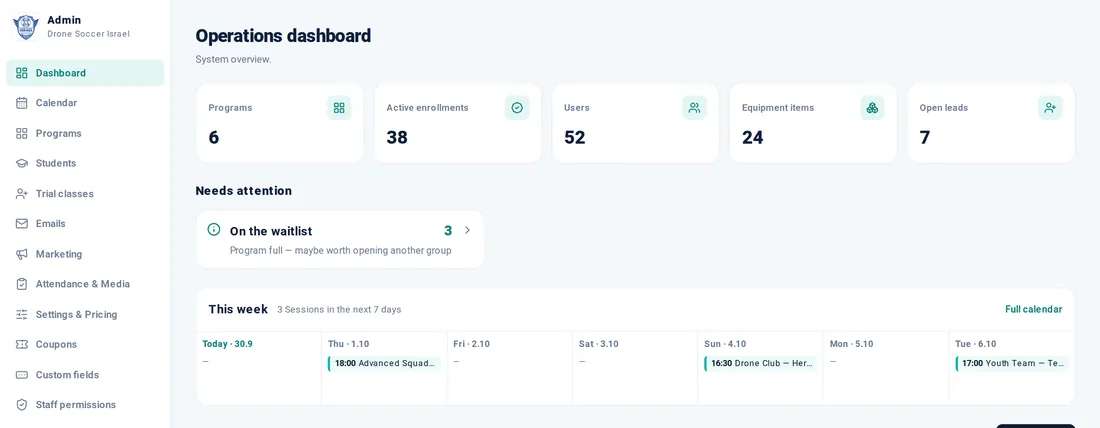This screenshot has width=1100, height=428.
Task: Click the Operations dashboard heading
Action: (283, 36)
